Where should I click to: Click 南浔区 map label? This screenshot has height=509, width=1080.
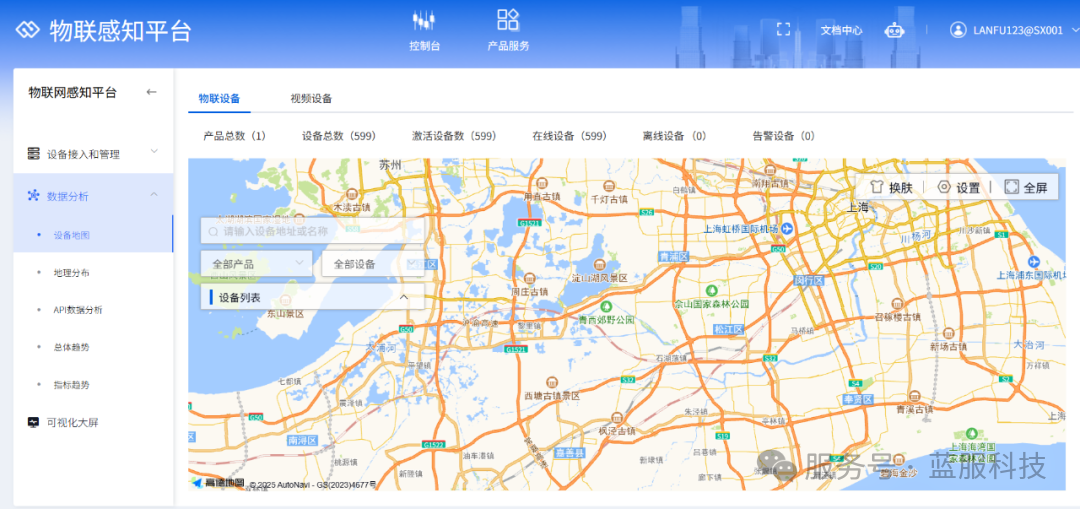(x=302, y=439)
